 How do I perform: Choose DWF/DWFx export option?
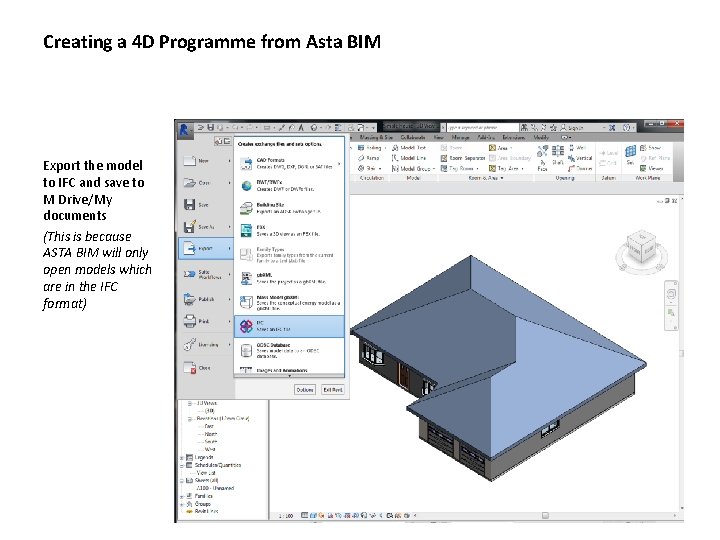pyautogui.click(x=289, y=186)
